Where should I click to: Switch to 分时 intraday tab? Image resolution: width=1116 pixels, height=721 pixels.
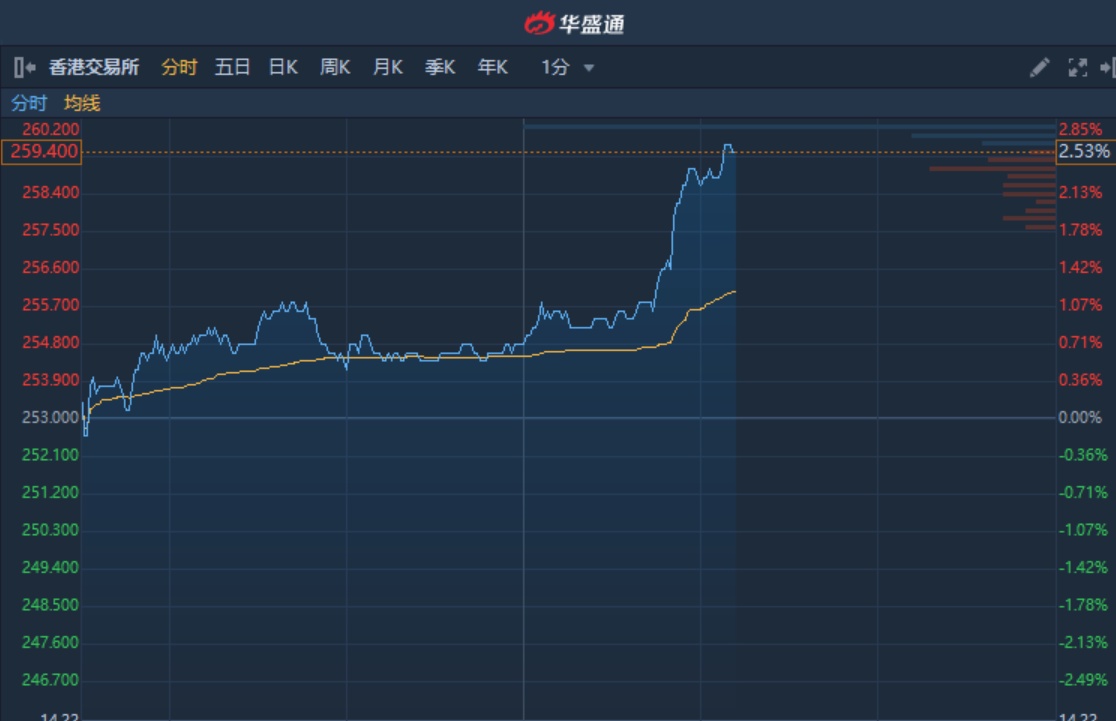click(179, 67)
